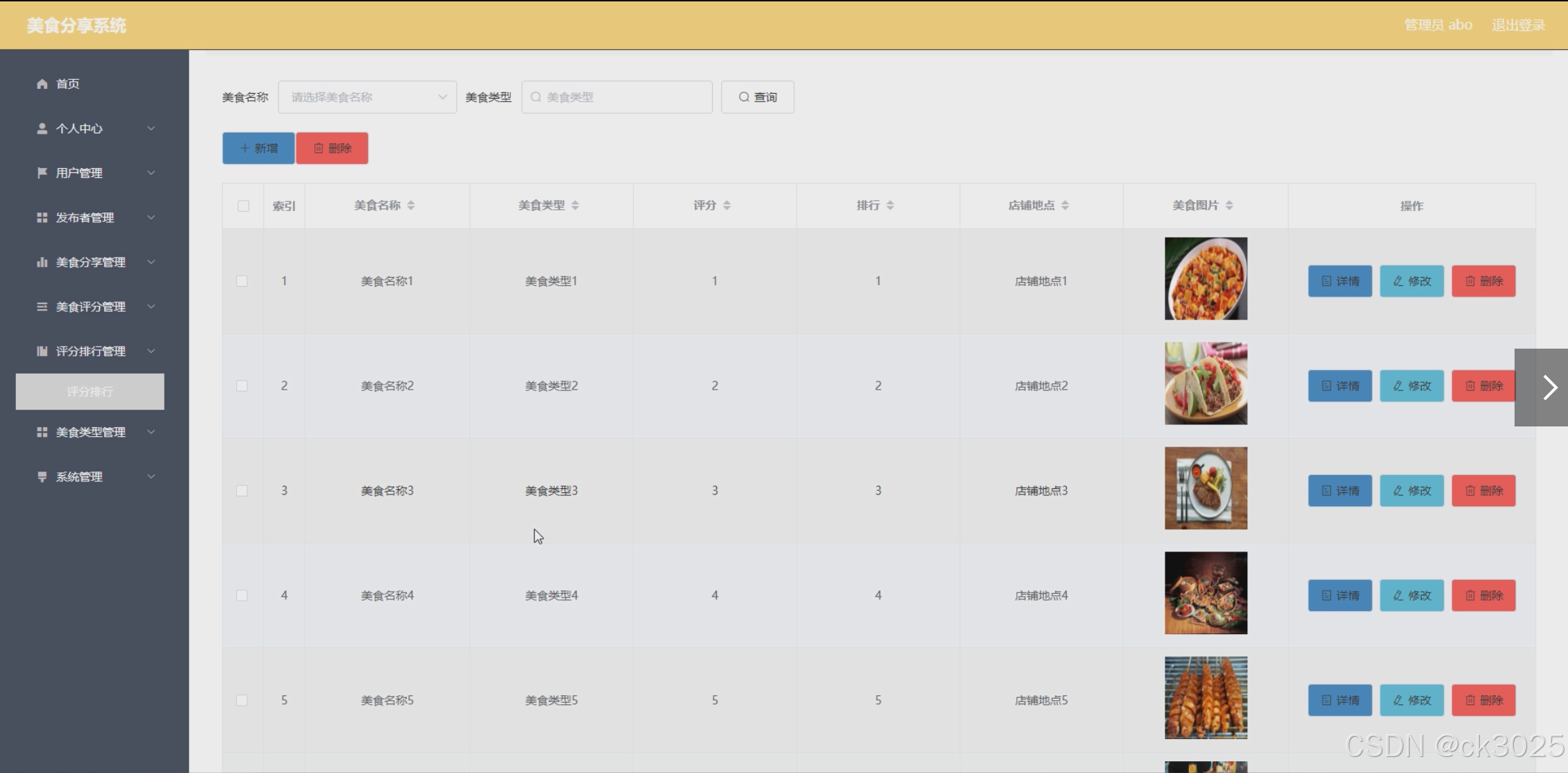
Task: Click the bar chart icon for 美食分享管理
Action: (42, 262)
